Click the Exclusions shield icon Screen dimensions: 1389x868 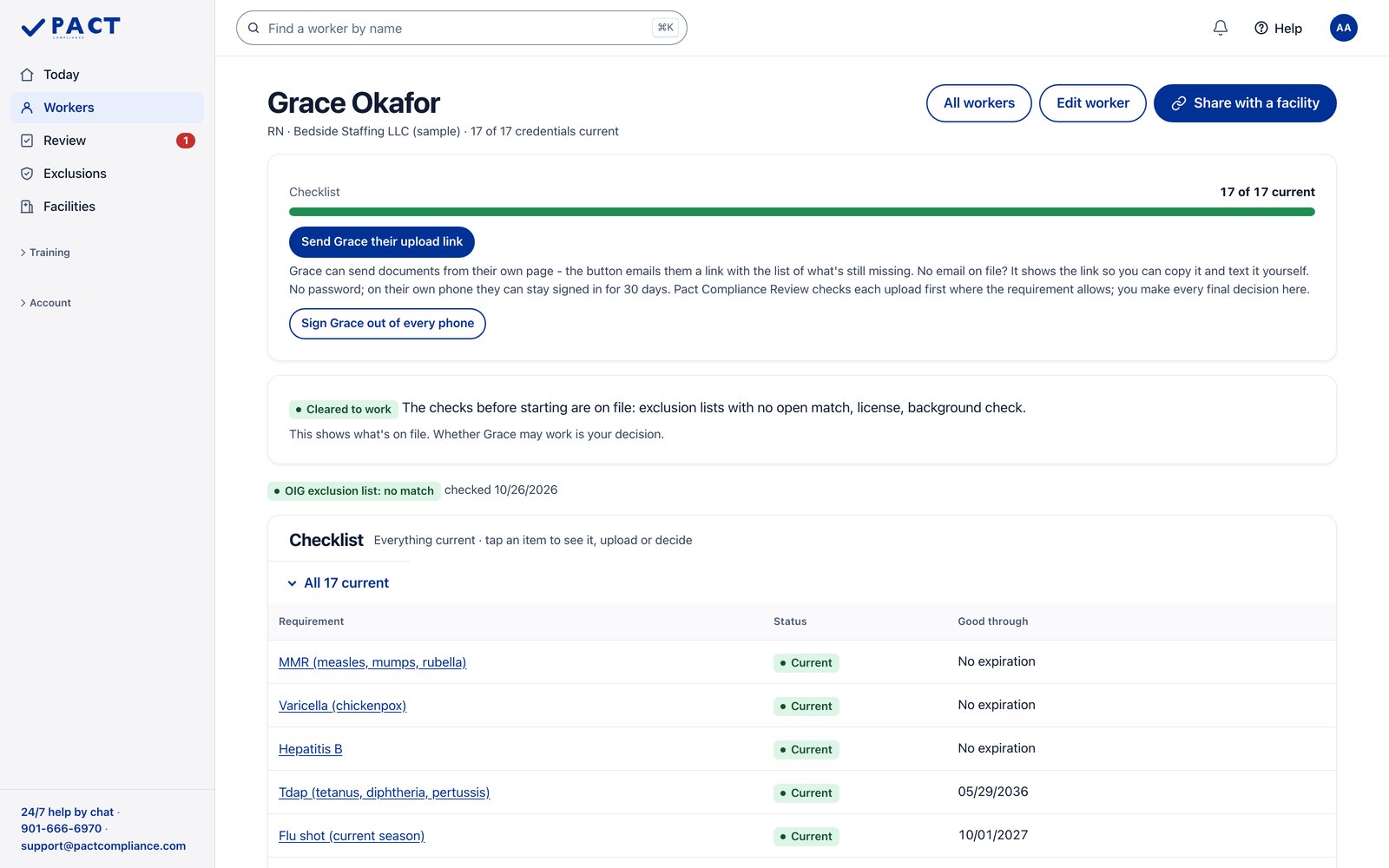(27, 174)
